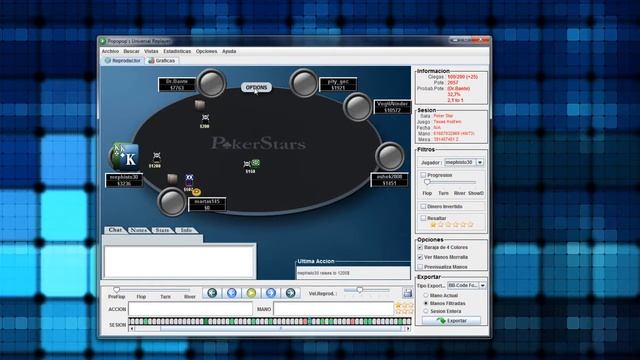Click the Ultima Accion text line
This screenshot has height=360, width=640.
(353, 273)
